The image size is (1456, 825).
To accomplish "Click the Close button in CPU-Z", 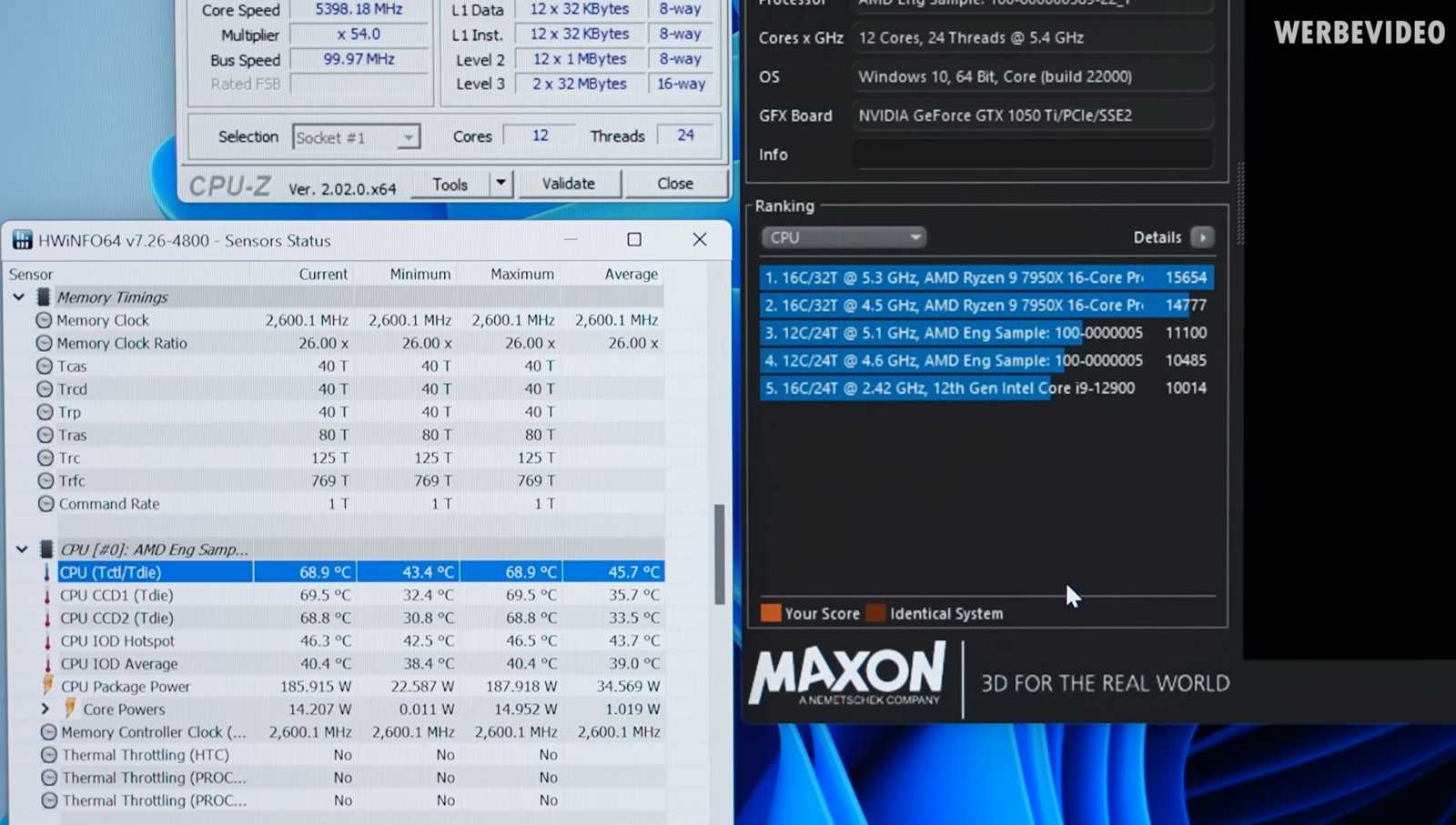I will pos(675,183).
